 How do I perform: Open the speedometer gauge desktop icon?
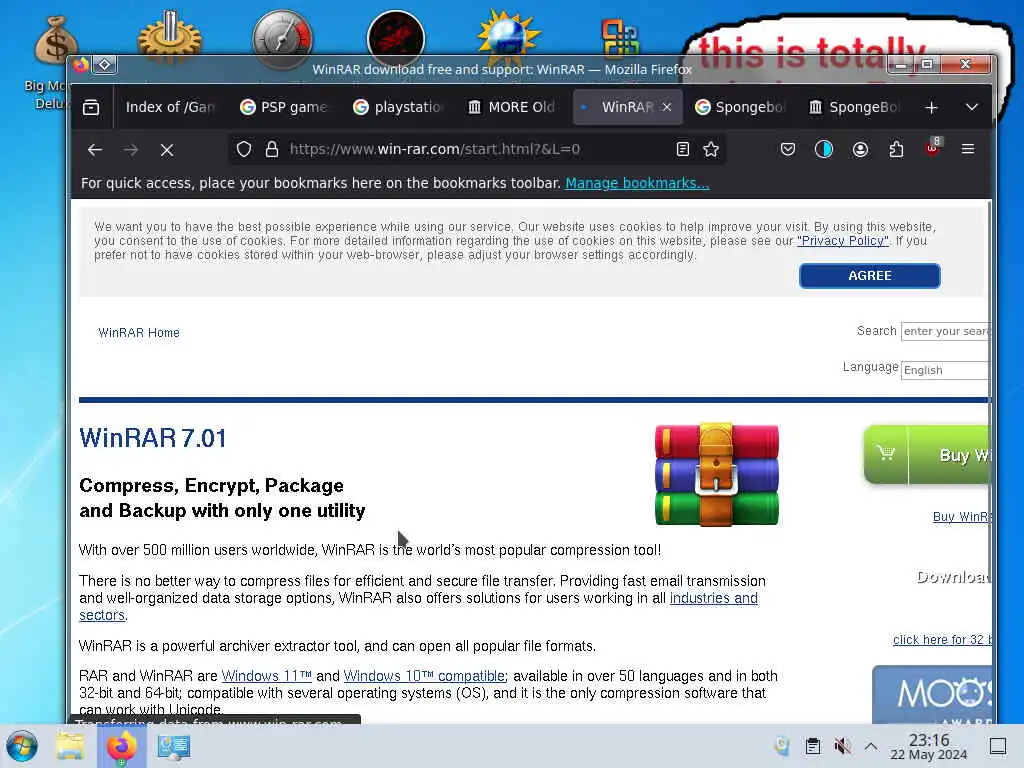(x=282, y=39)
